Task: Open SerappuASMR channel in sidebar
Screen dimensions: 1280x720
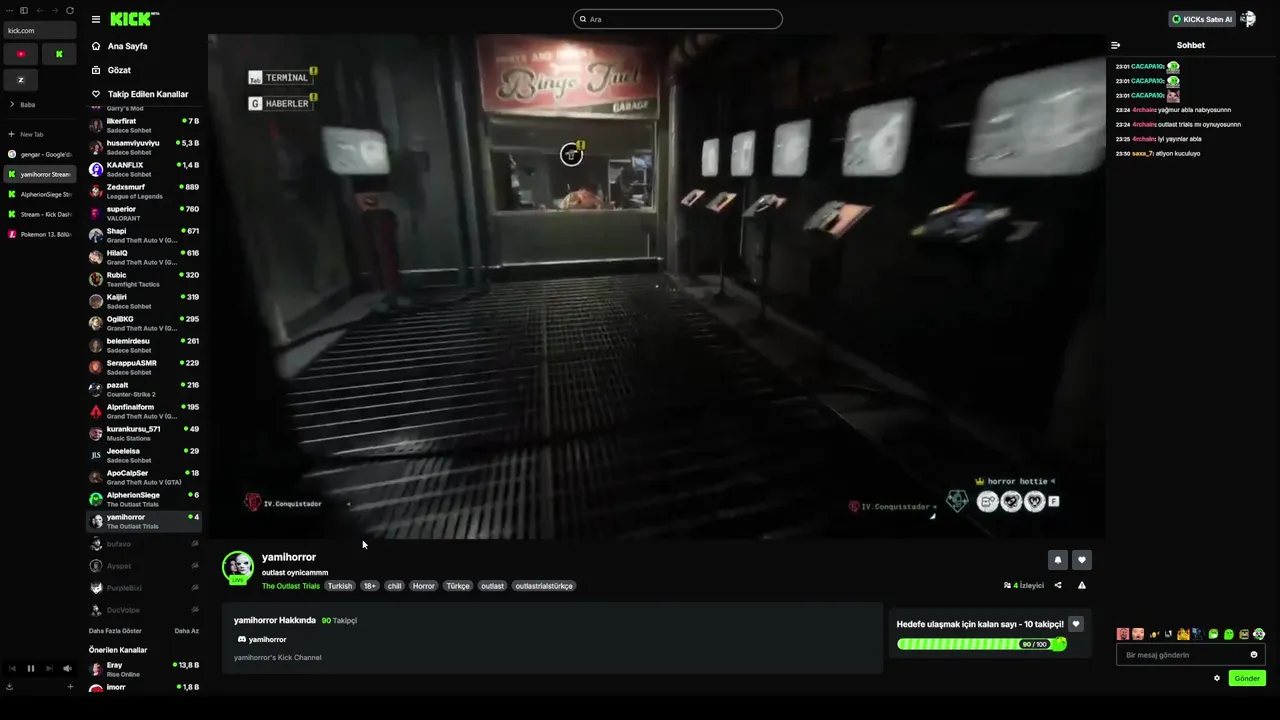Action: [x=144, y=367]
